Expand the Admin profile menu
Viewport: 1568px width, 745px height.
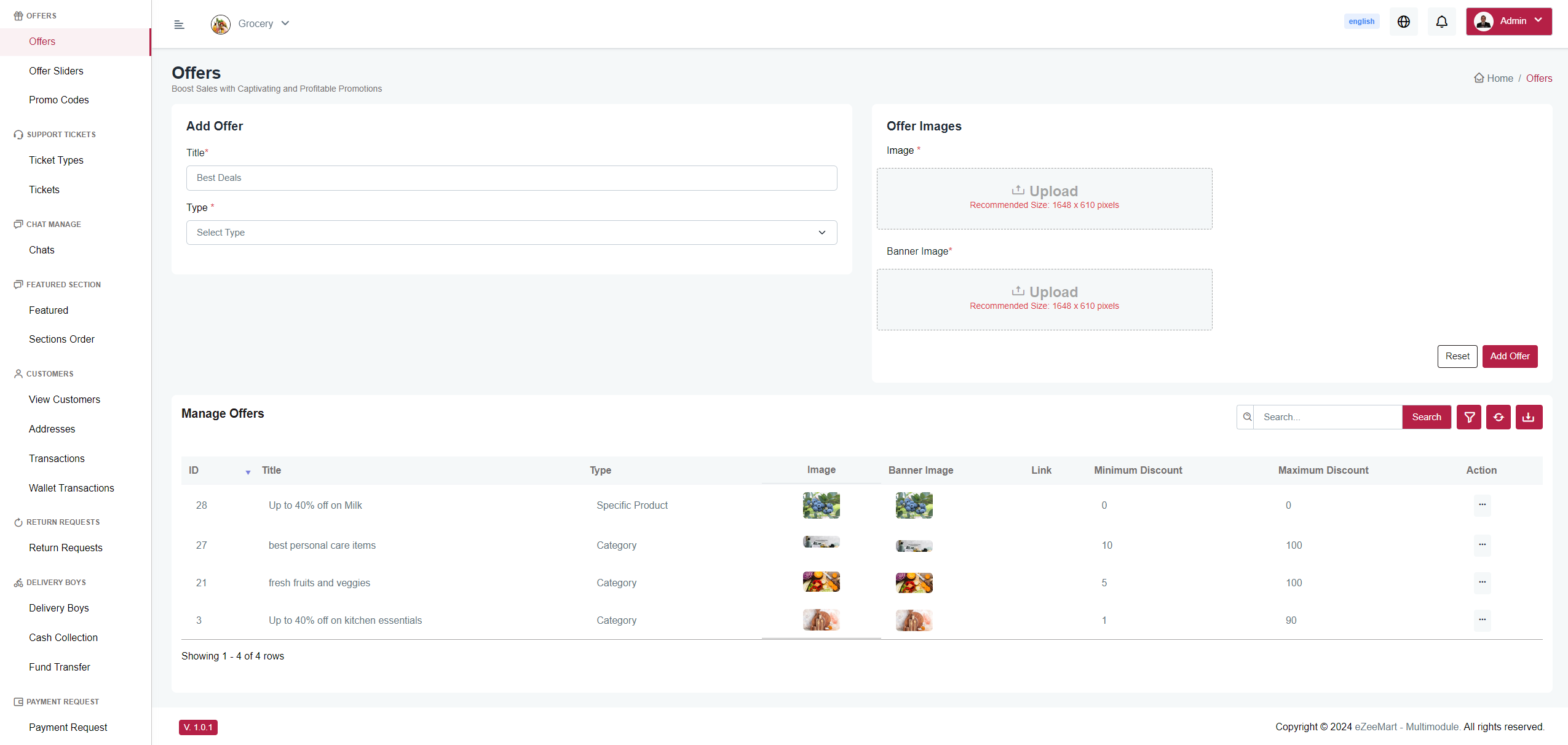click(x=1508, y=21)
